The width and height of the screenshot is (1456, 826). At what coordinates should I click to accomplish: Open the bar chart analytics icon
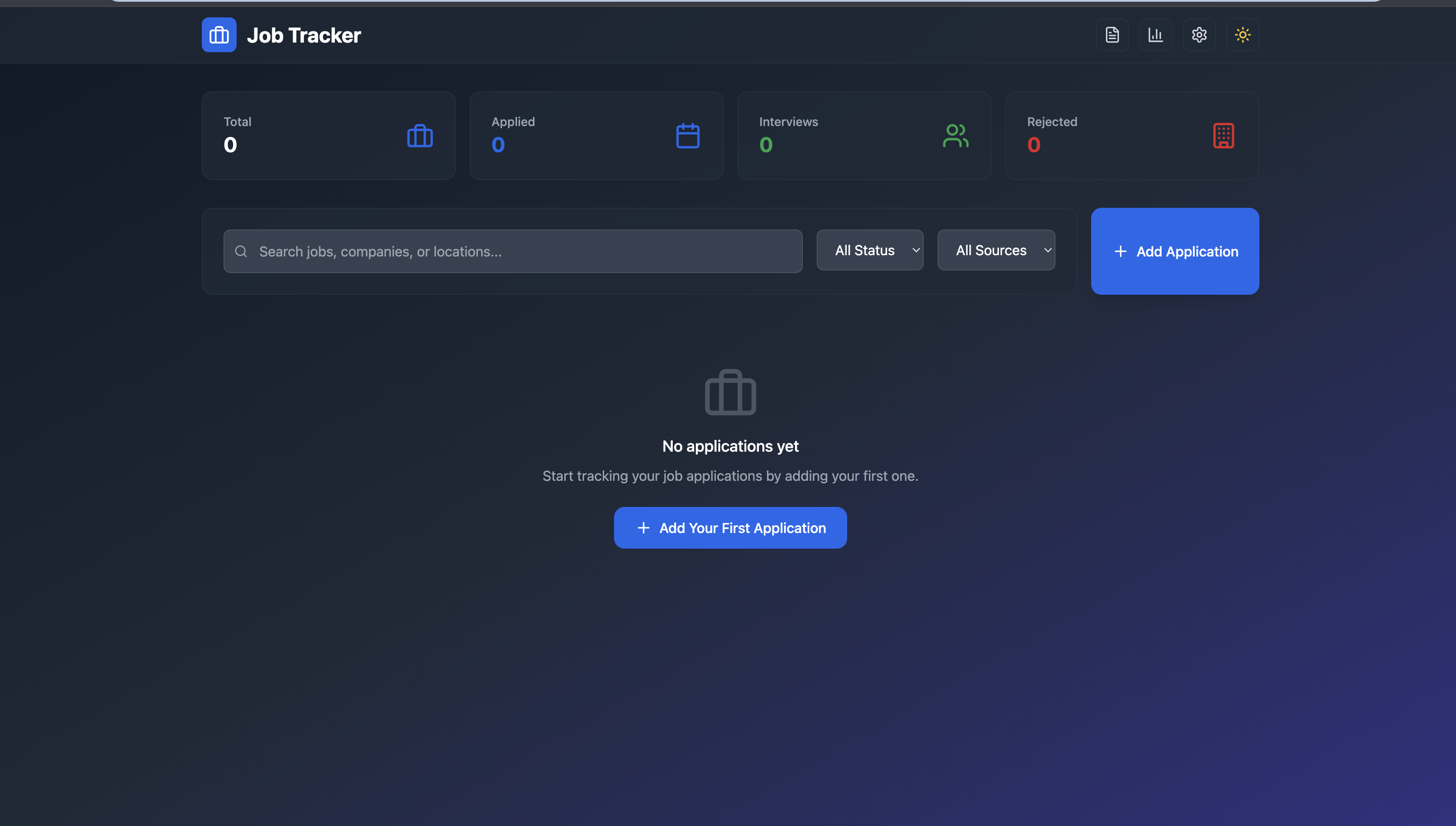point(1155,35)
